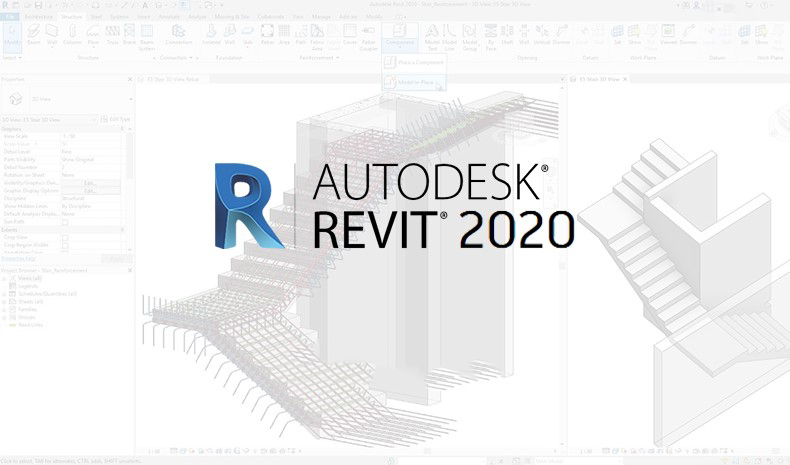Viewport: 790px width, 465px height.
Task: Select the Beam tool in Structure panel
Action: pyautogui.click(x=36, y=36)
